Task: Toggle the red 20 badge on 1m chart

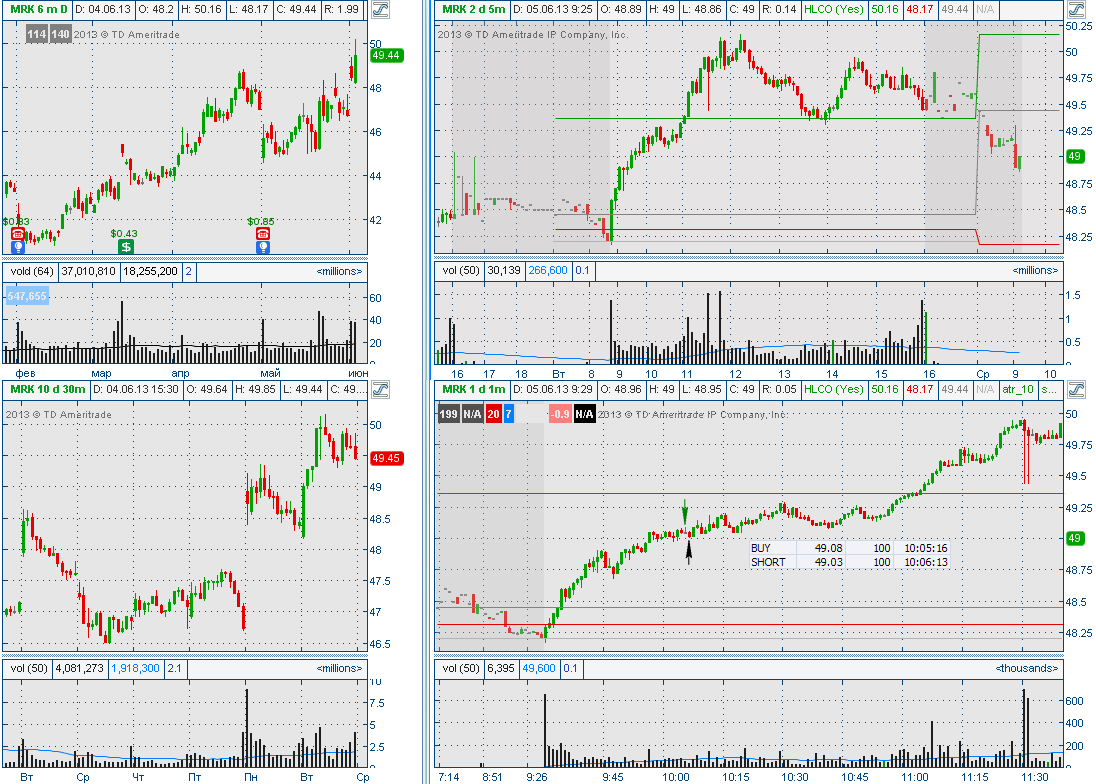Action: [x=493, y=414]
